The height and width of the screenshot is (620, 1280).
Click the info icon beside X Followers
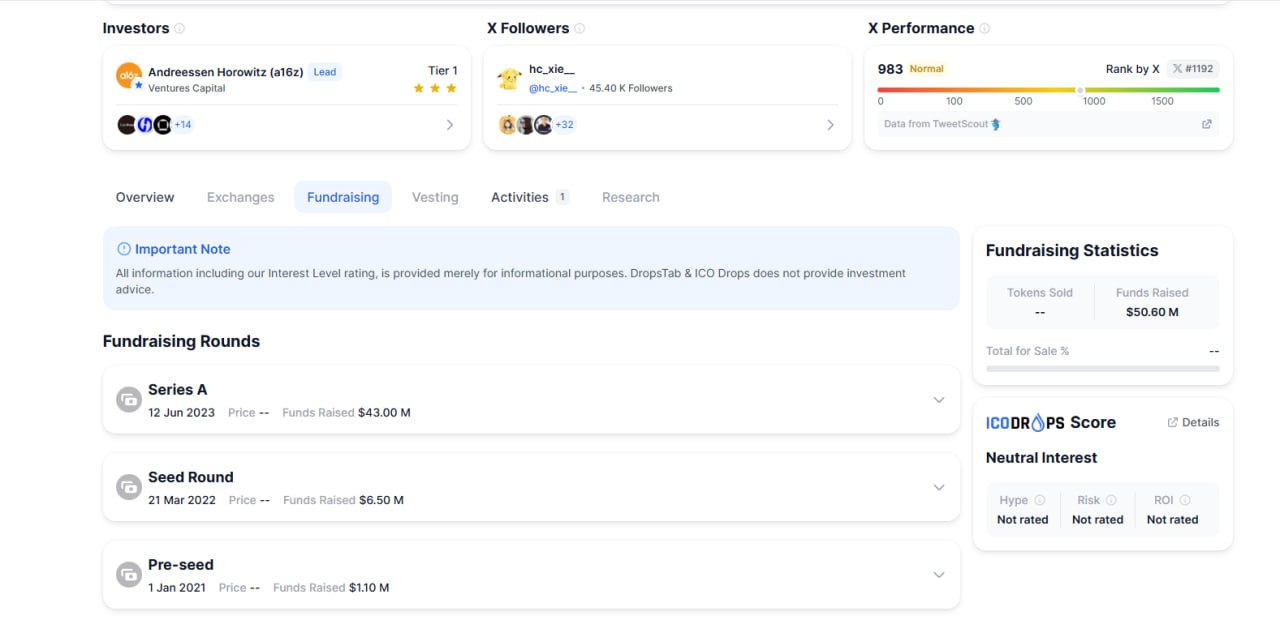[x=580, y=29]
